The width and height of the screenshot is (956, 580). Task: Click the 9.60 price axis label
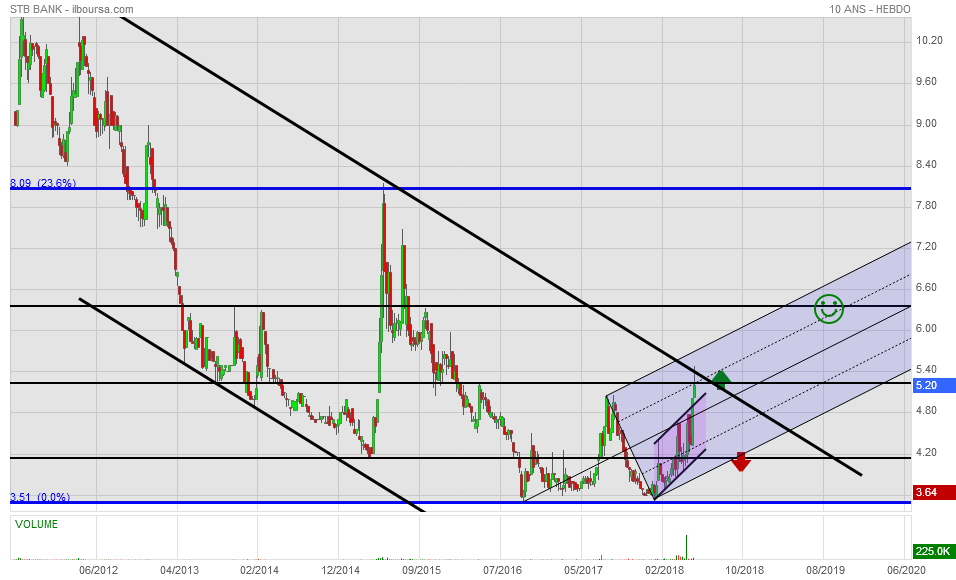tap(926, 82)
